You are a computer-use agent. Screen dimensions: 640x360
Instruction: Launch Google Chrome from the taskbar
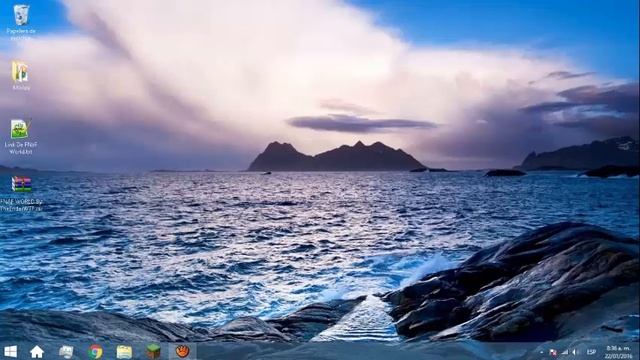(95, 351)
